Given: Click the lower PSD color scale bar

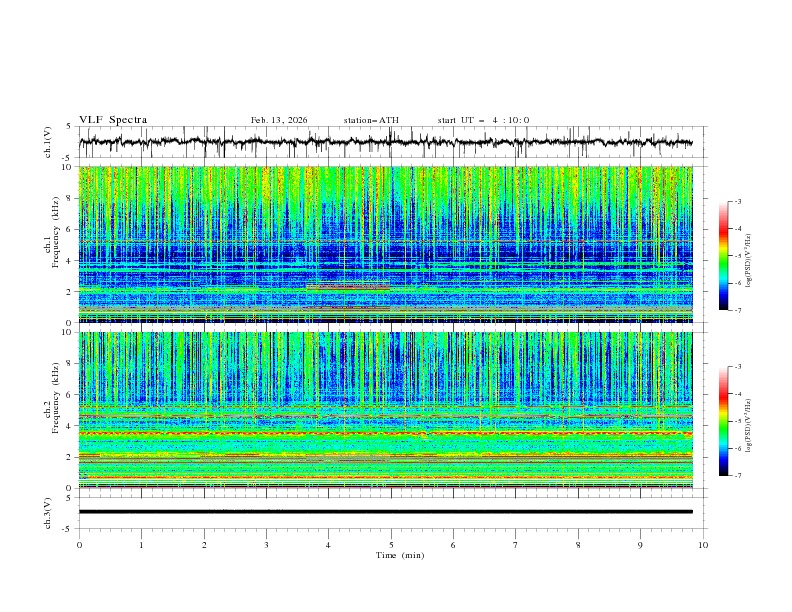Looking at the screenshot, I should (723, 421).
